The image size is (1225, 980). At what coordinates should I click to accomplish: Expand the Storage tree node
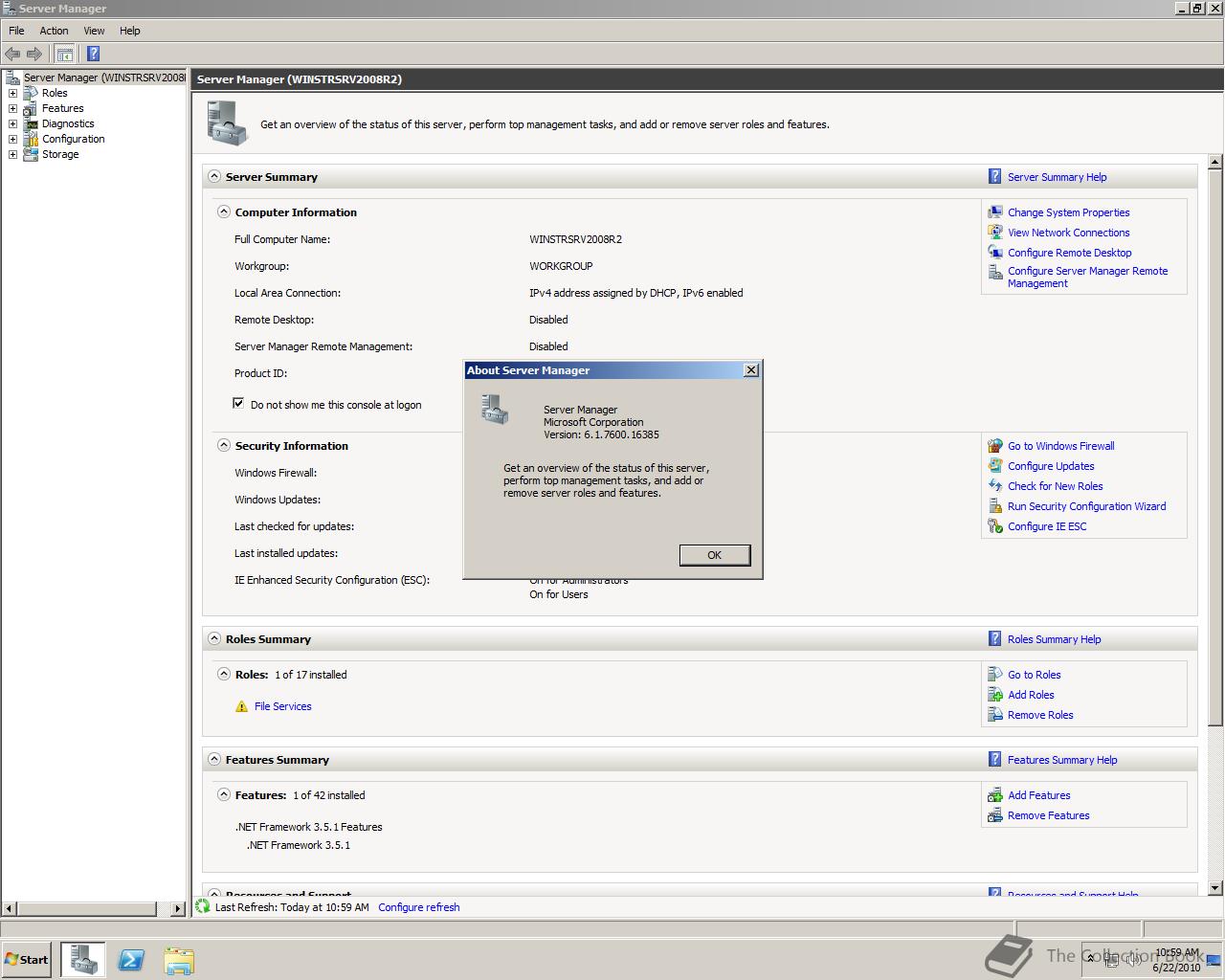click(12, 154)
